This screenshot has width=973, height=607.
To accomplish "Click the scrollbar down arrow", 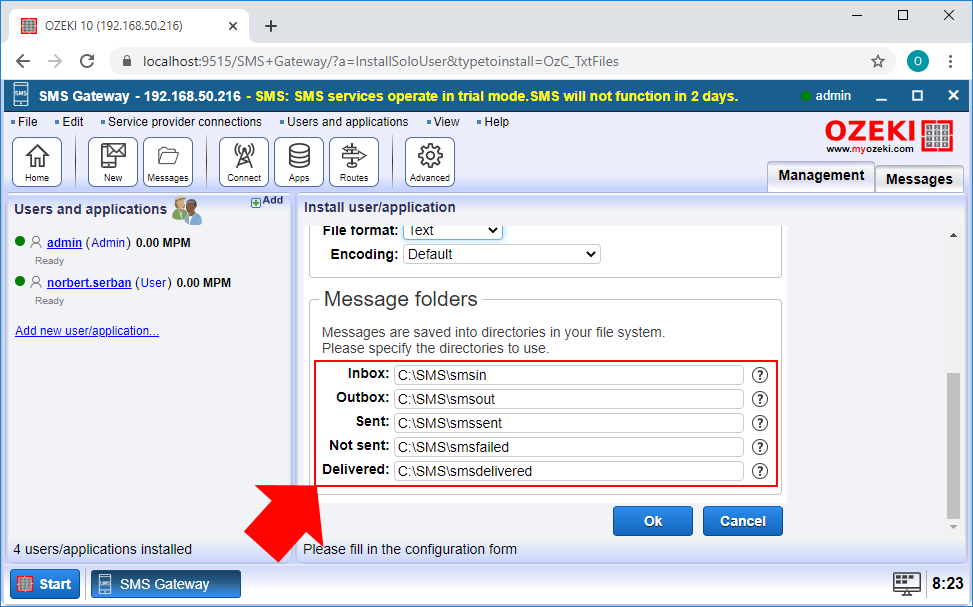I will [x=953, y=527].
